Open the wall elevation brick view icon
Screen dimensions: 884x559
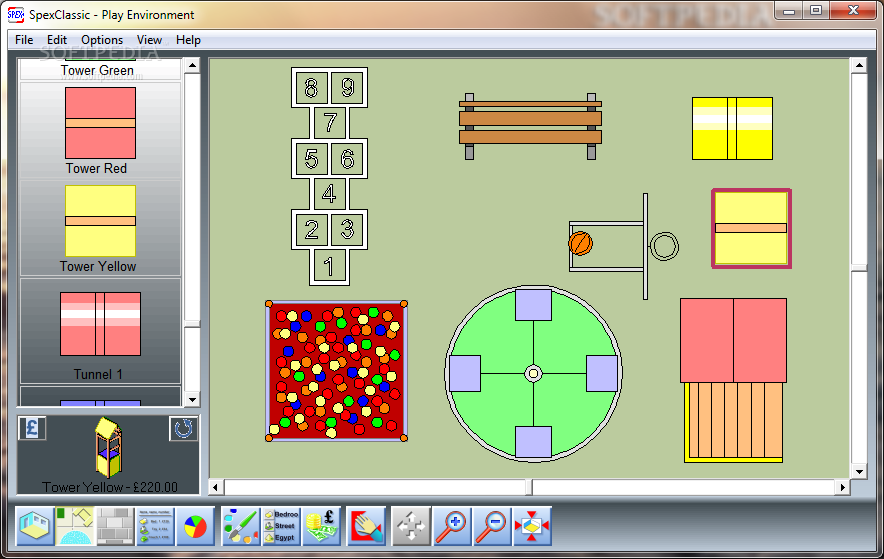[115, 526]
